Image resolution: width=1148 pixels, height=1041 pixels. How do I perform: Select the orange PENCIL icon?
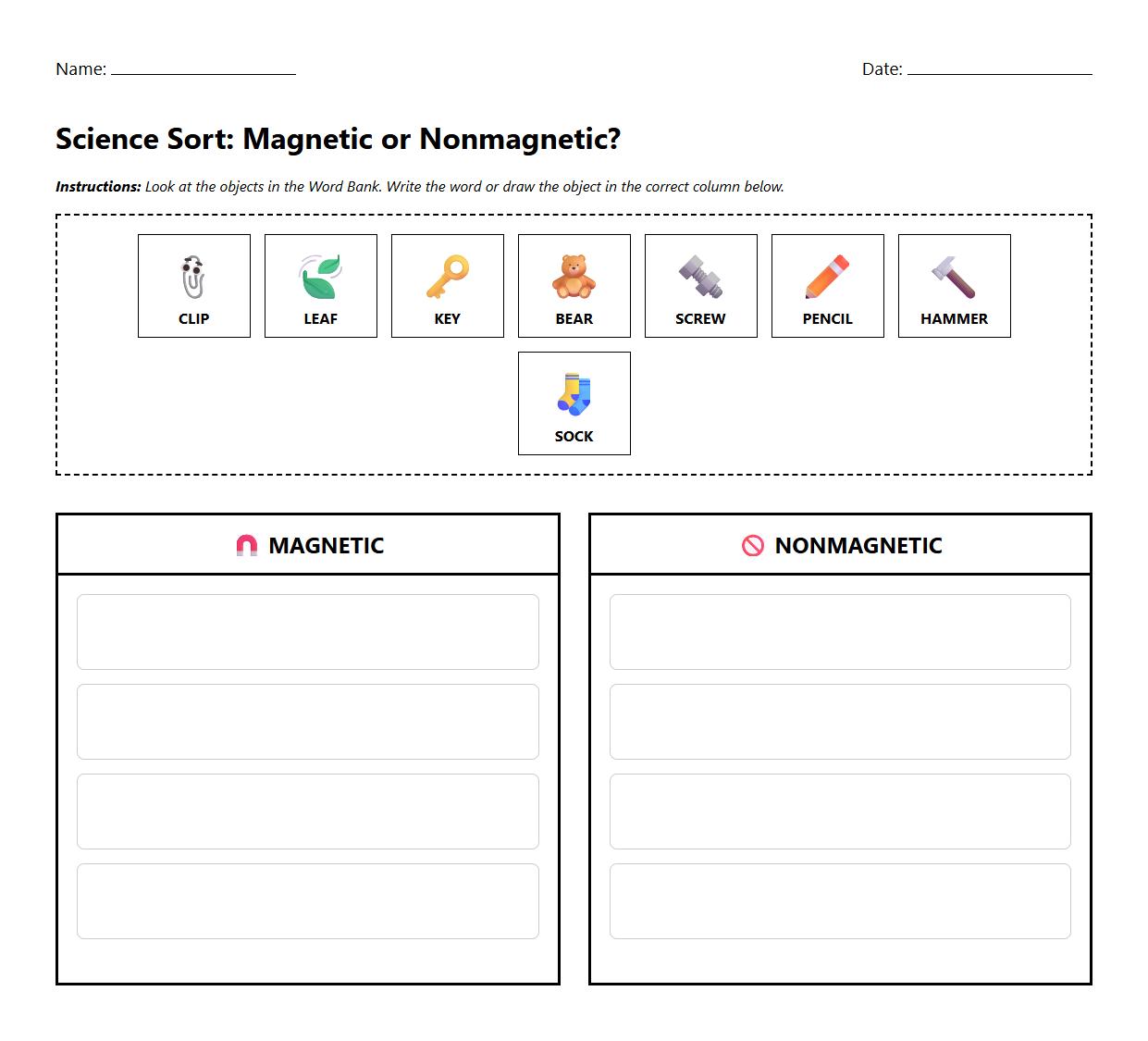(827, 273)
